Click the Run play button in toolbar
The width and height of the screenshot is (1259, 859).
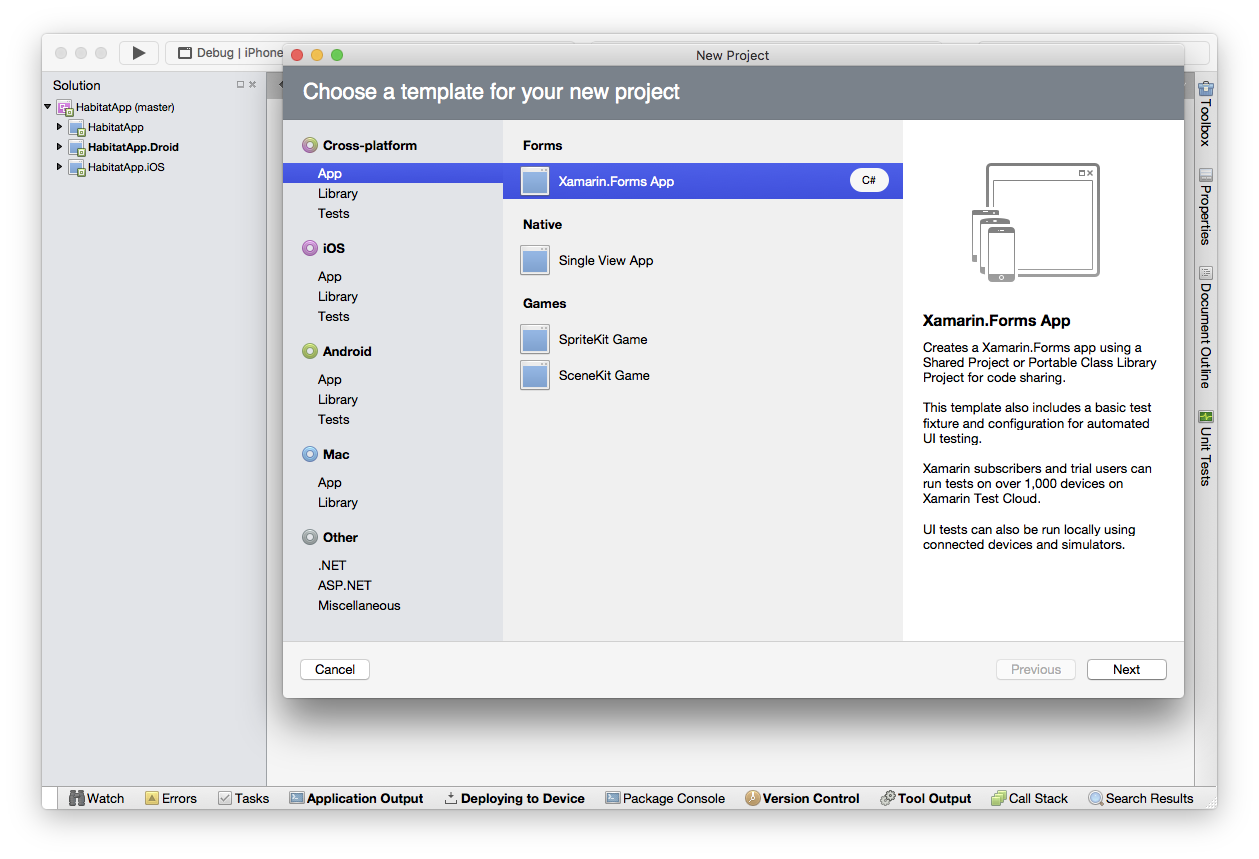139,53
